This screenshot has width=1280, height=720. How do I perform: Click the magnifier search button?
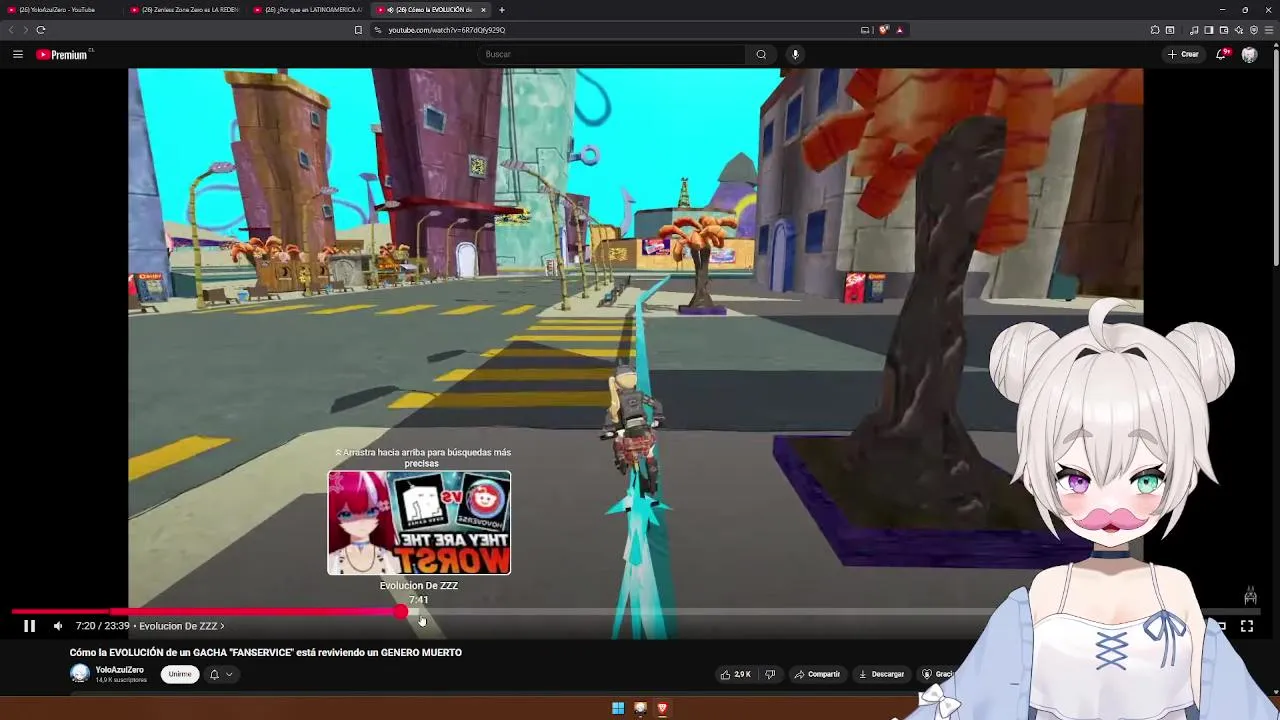coord(761,54)
